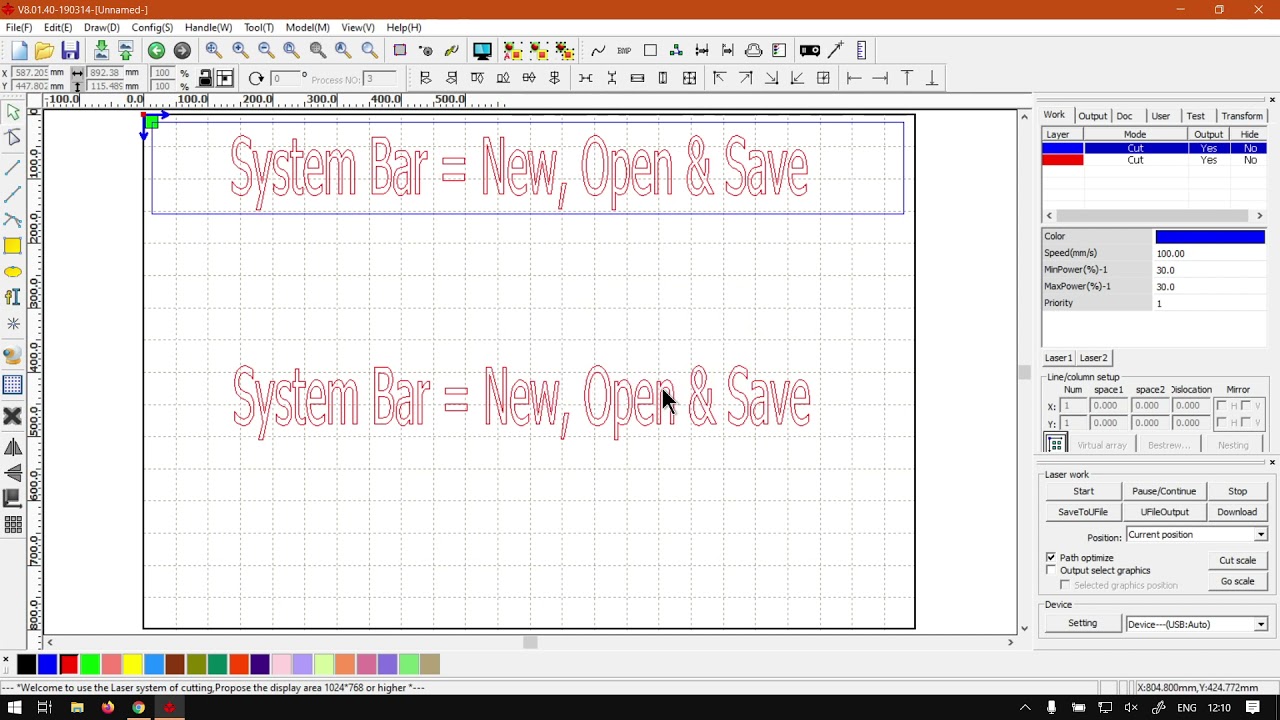The image size is (1280, 720).
Task: Choose the Select arrow tool
Action: click(13, 112)
